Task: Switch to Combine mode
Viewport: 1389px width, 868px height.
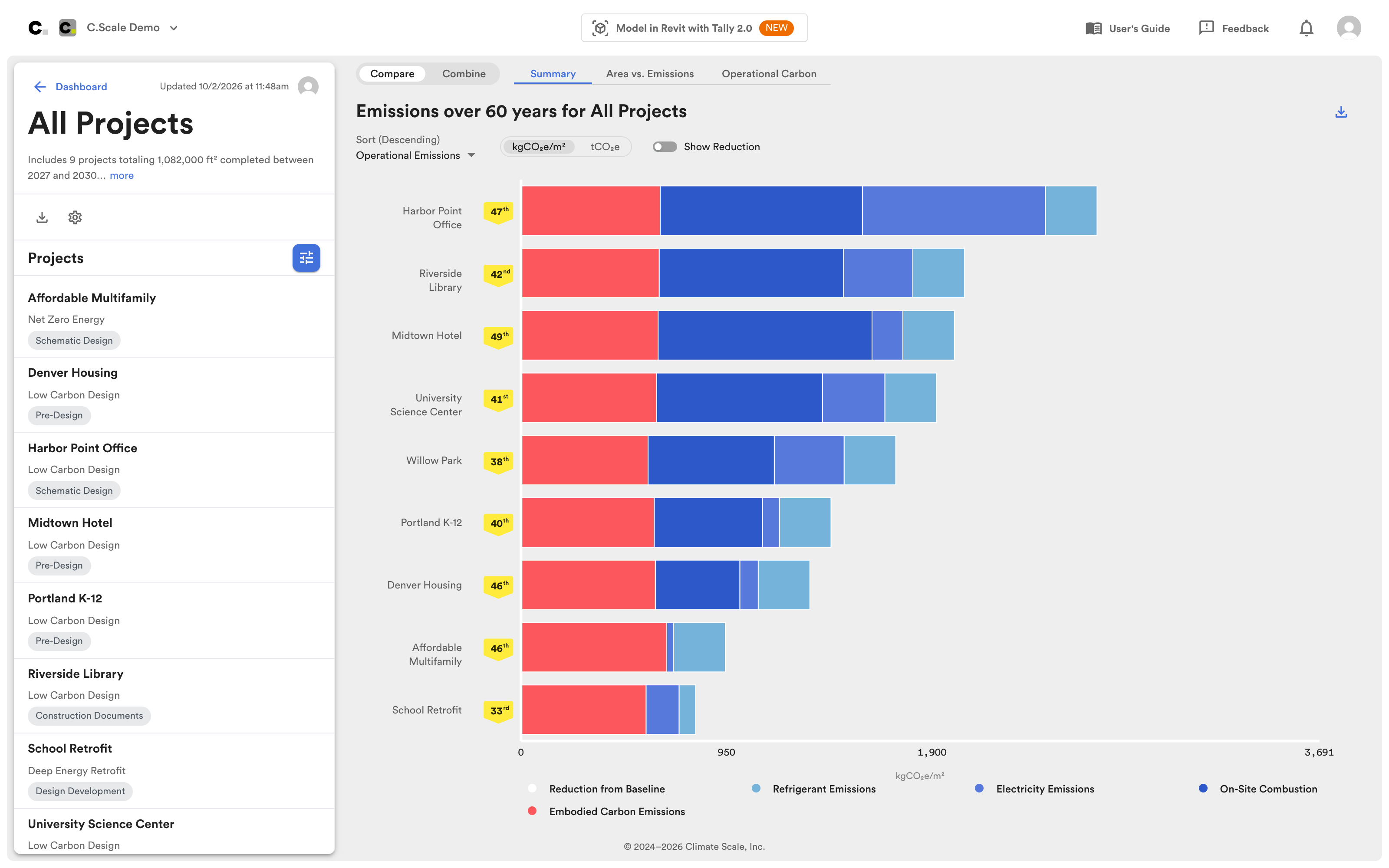Action: click(464, 73)
